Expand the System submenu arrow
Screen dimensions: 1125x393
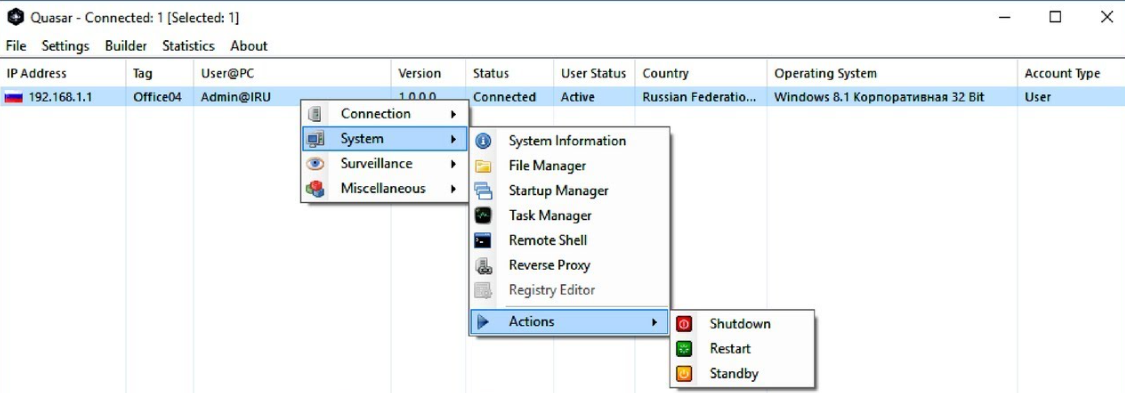tap(453, 139)
